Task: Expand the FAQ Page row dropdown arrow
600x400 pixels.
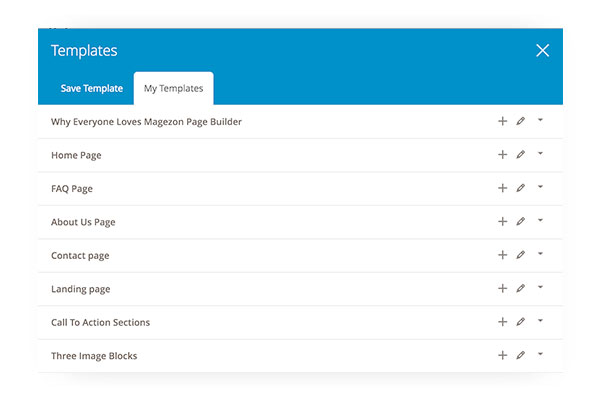Action: tap(540, 187)
